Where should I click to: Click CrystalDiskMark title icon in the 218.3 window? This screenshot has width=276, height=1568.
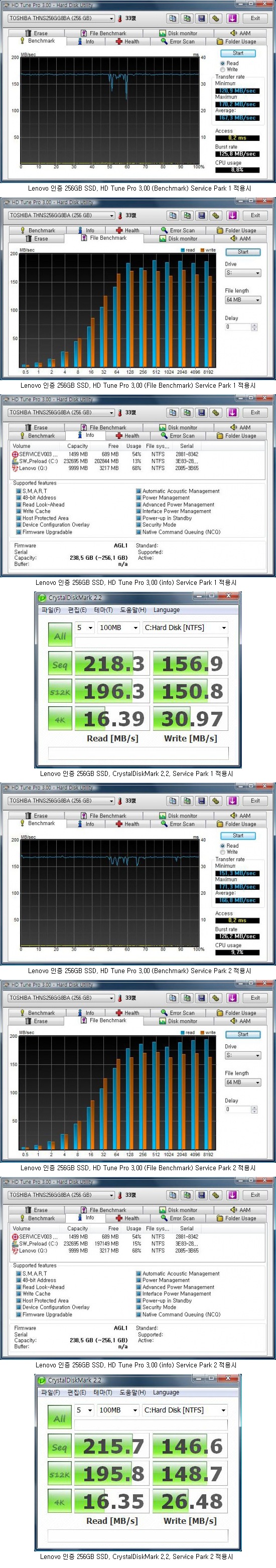point(43,598)
